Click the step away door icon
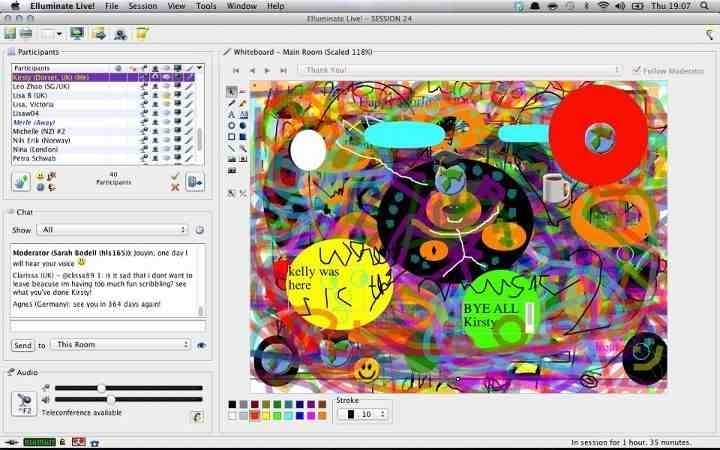Screen dimensions: 720x450 [x=195, y=181]
